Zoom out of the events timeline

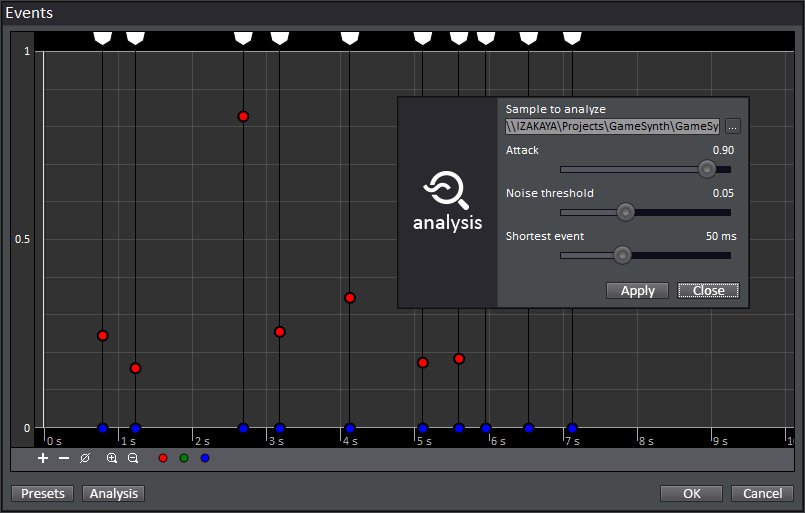pos(132,458)
